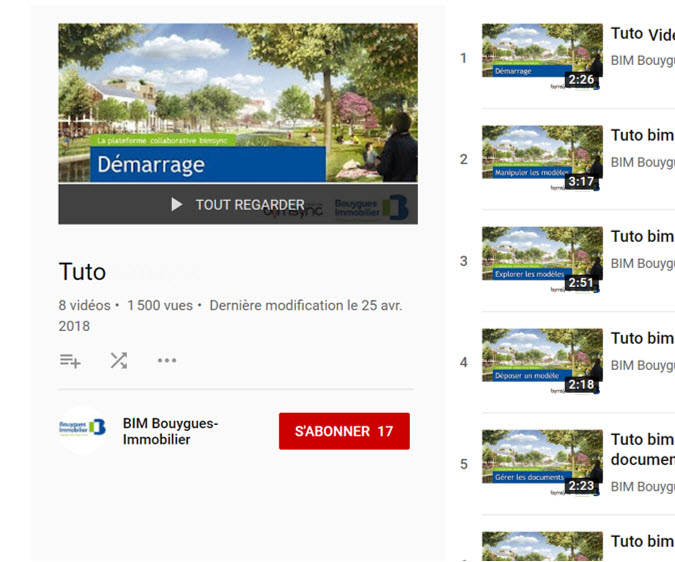This screenshot has width=675, height=562.
Task: Click the '8 vidéos' count text
Action: (84, 306)
